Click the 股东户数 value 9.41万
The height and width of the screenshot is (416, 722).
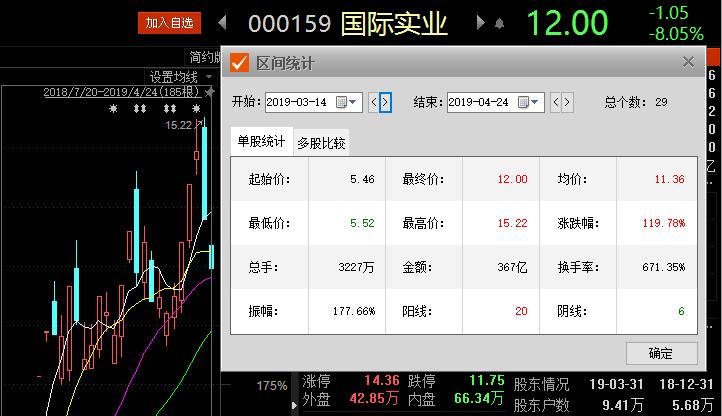[622, 405]
